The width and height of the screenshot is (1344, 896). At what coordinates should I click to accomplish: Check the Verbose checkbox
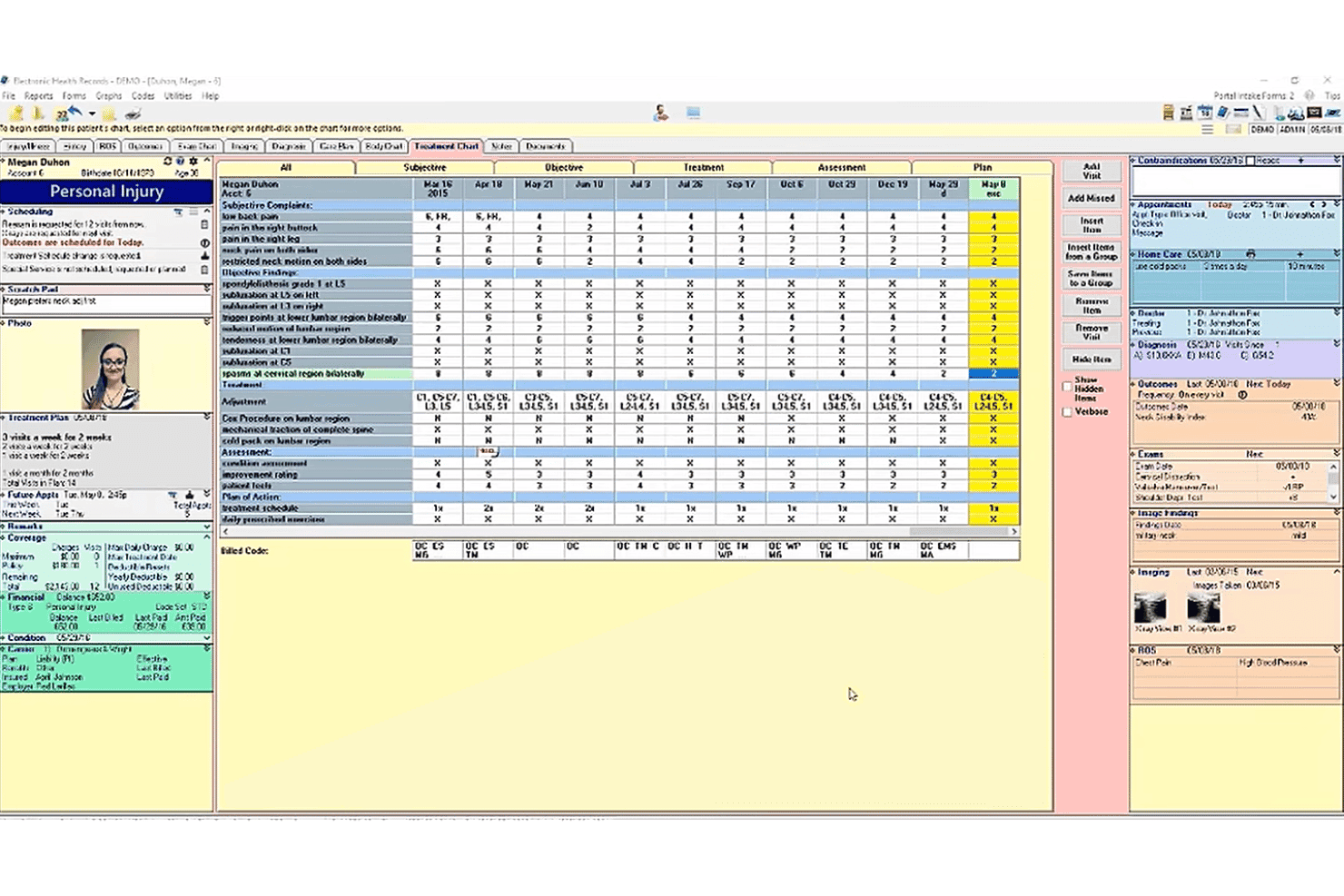pos(1067,411)
